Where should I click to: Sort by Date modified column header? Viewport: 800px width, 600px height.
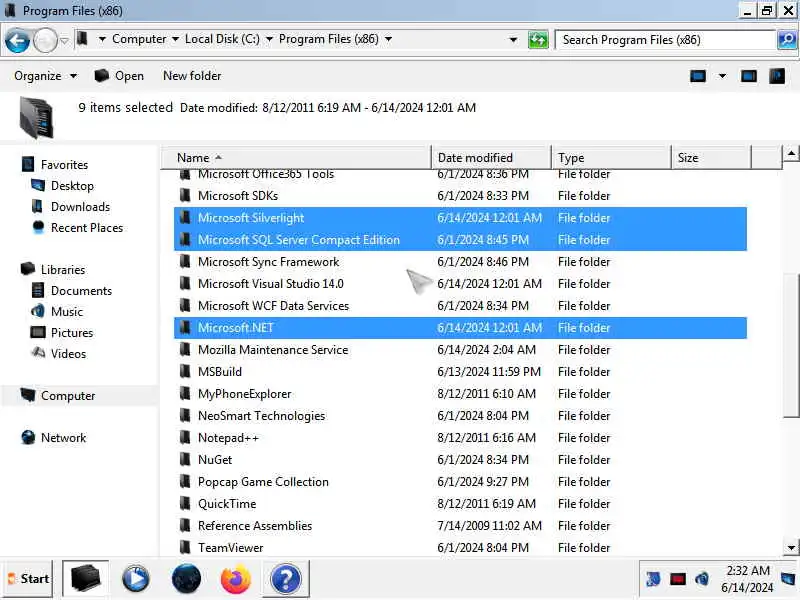tap(491, 158)
